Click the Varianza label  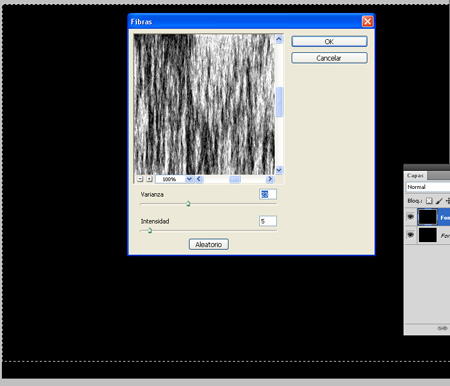[152, 194]
